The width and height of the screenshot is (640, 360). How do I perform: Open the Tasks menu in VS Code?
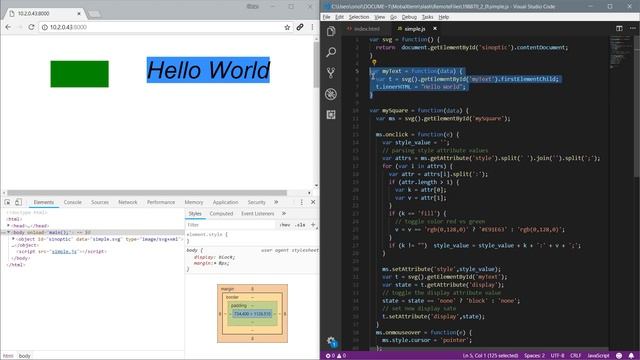tap(428, 17)
